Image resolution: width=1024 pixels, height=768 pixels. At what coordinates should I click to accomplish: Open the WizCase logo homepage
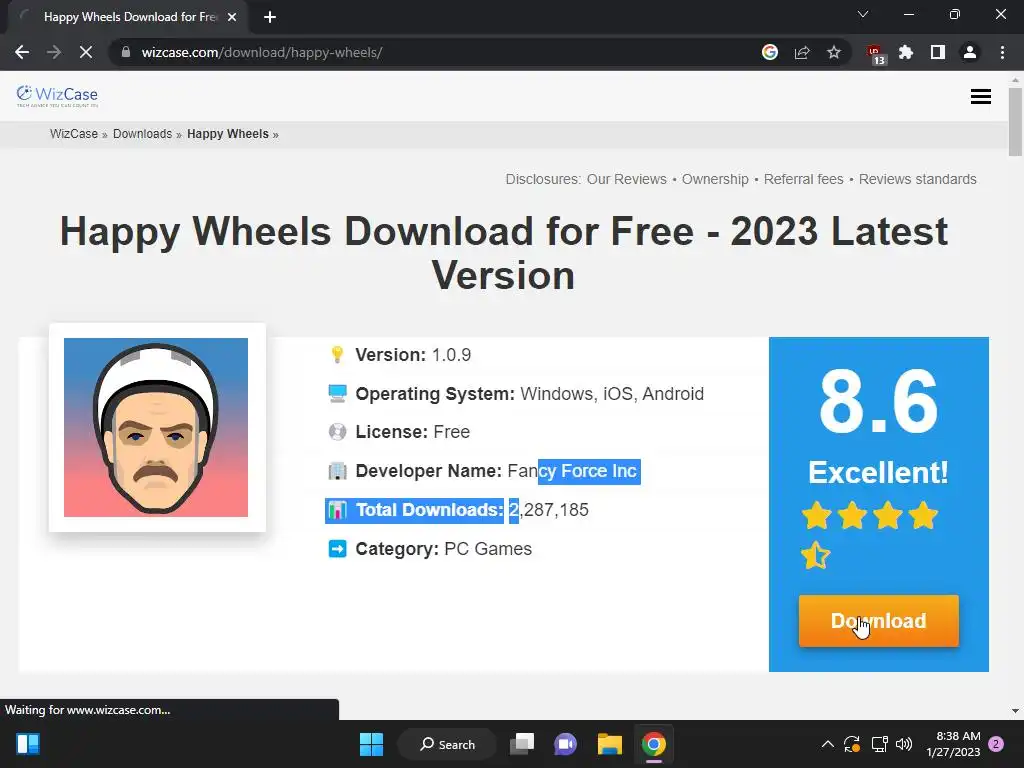pyautogui.click(x=57, y=96)
